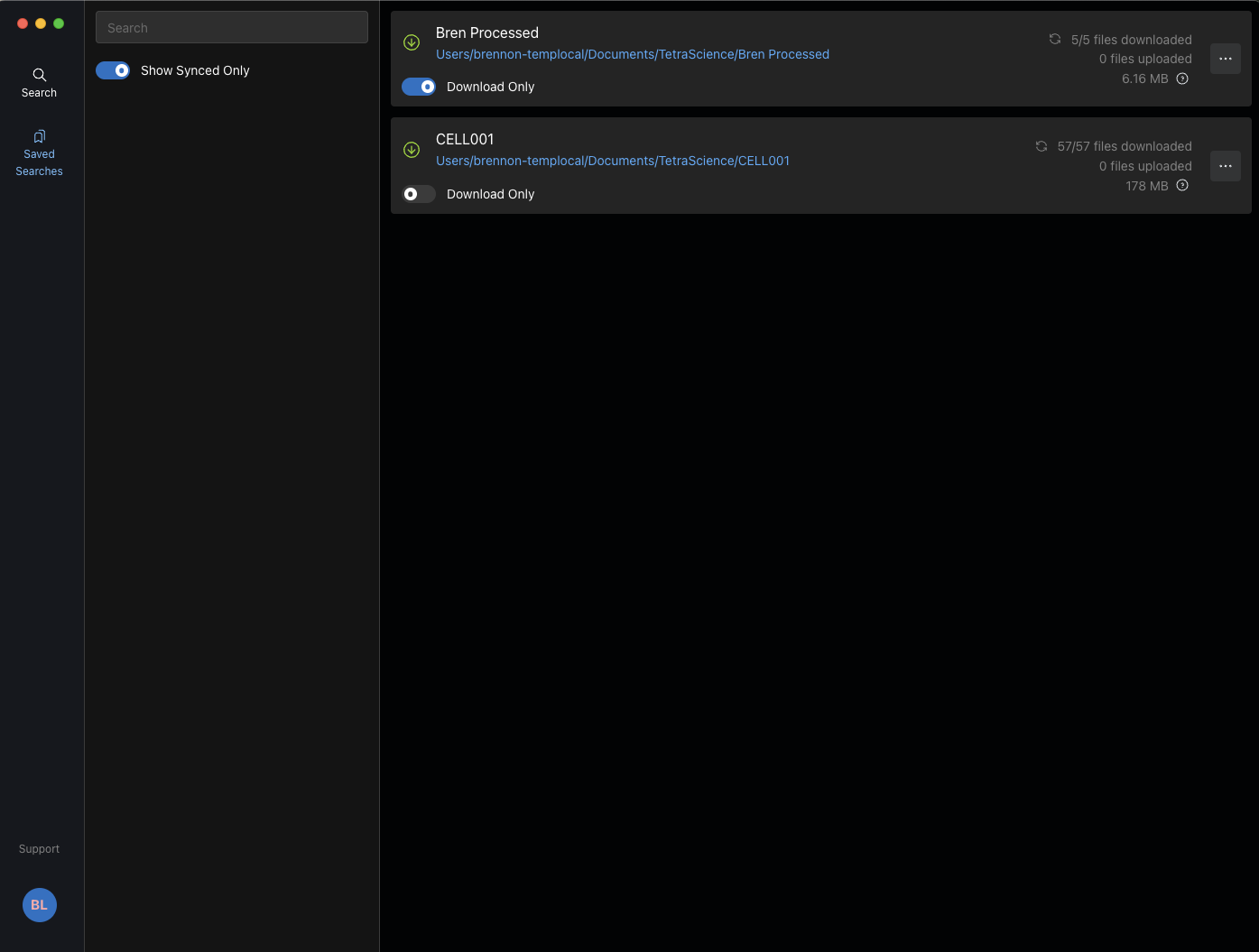This screenshot has height=952, width=1259.
Task: Open the more options menu for CELL001
Action: click(1226, 166)
